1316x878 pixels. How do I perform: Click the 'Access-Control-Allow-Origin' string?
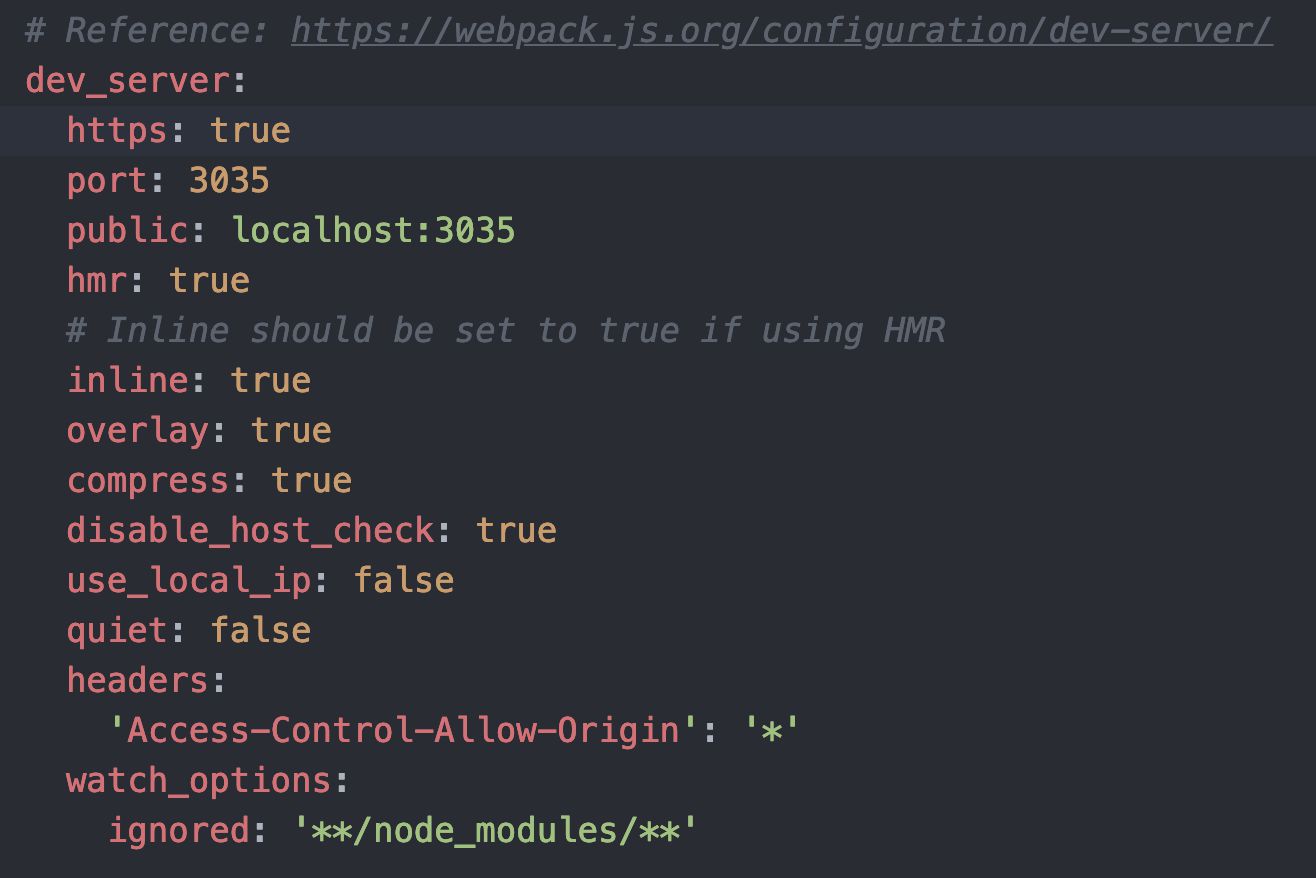point(403,731)
